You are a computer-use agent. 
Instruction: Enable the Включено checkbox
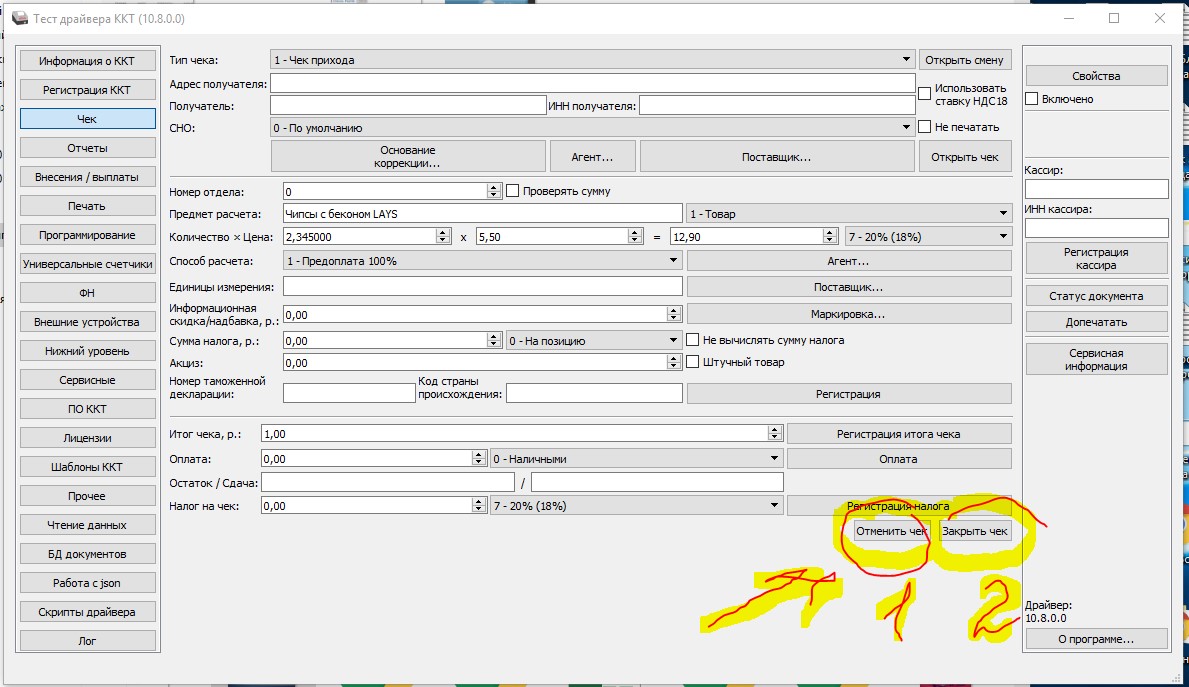pyautogui.click(x=1032, y=99)
